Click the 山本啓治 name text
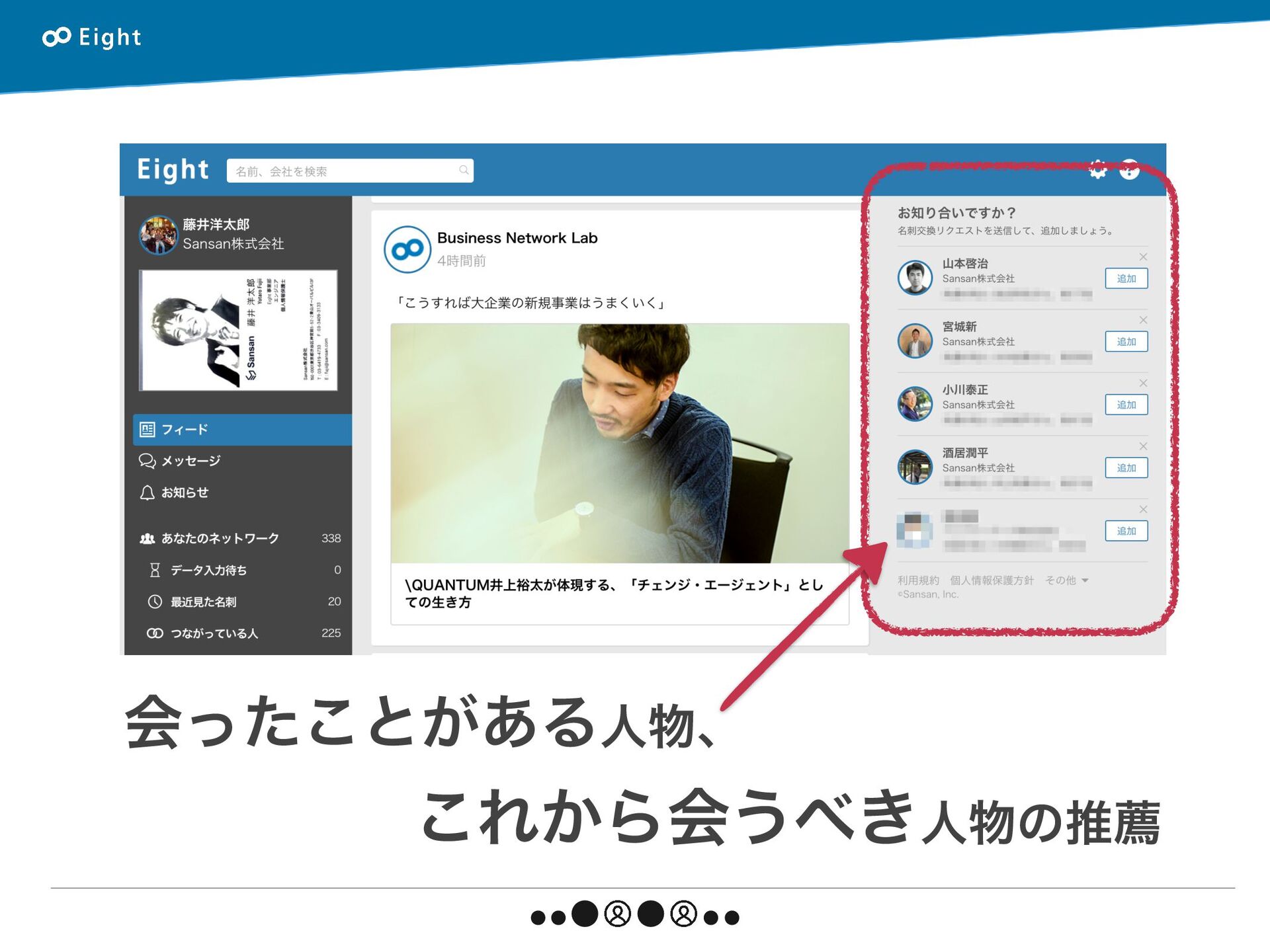1270x952 pixels. pos(965,263)
